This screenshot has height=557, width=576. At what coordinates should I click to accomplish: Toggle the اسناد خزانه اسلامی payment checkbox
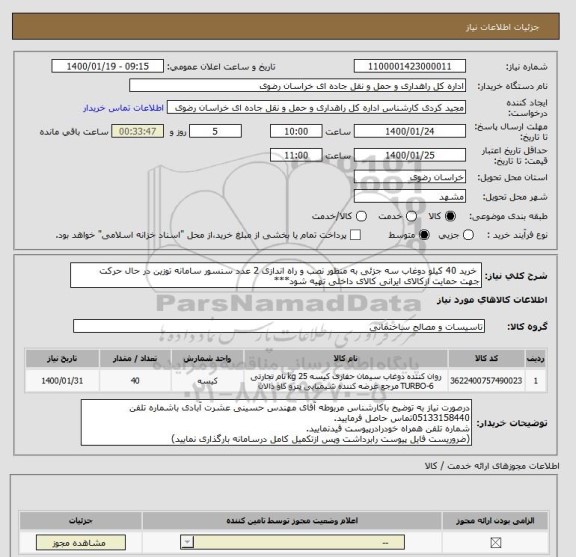pos(355,235)
